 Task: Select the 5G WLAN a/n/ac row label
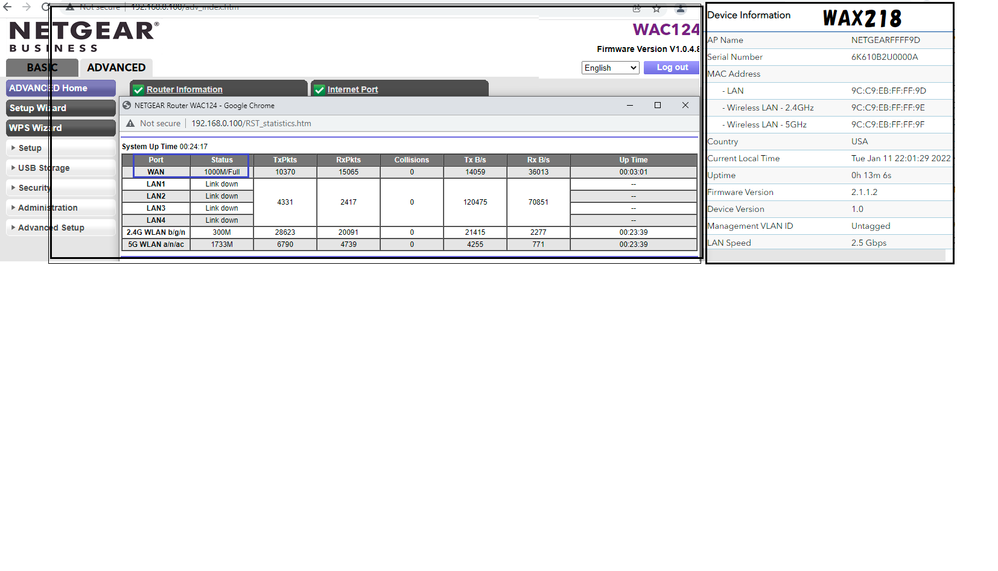[156, 244]
